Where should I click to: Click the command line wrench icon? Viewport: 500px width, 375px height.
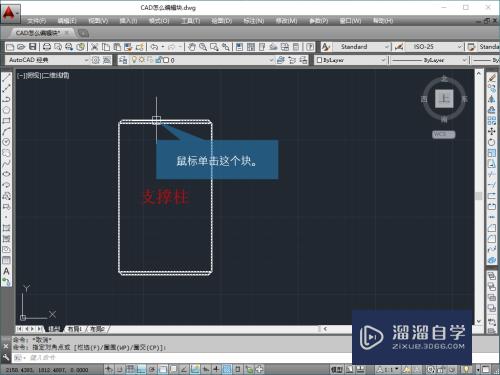5,358
